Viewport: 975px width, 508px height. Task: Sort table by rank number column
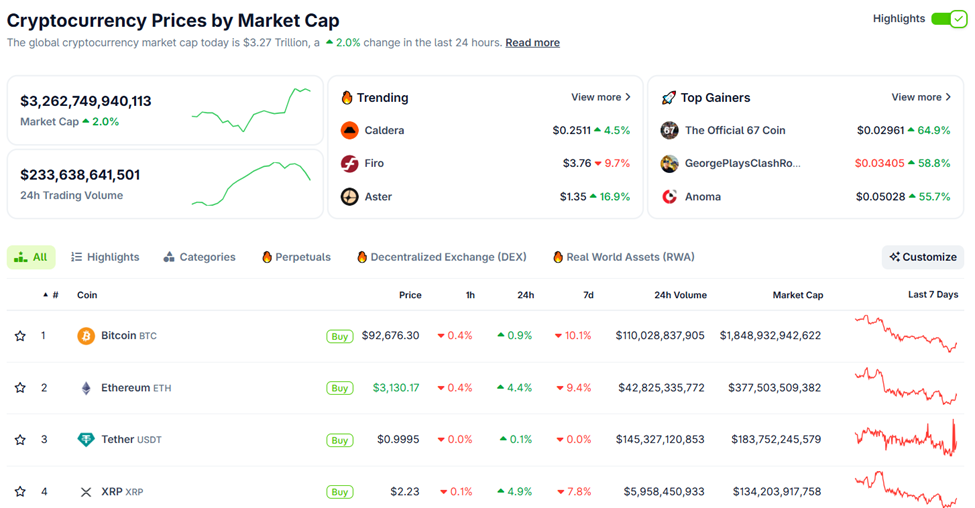52,295
